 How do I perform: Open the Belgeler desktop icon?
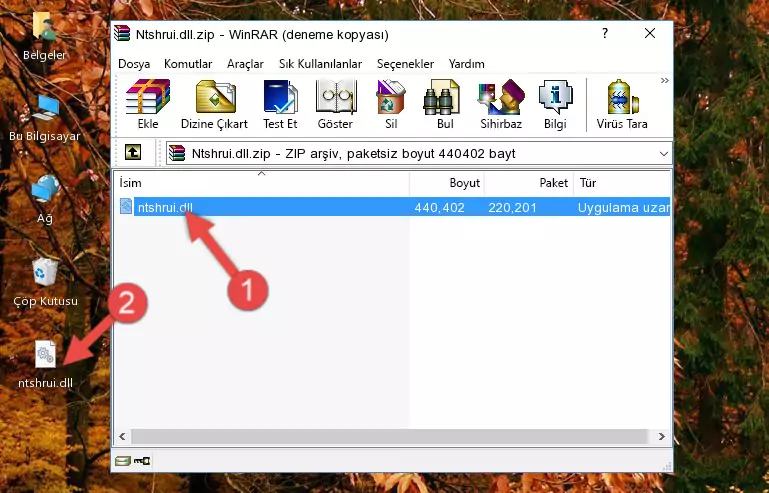click(x=45, y=37)
